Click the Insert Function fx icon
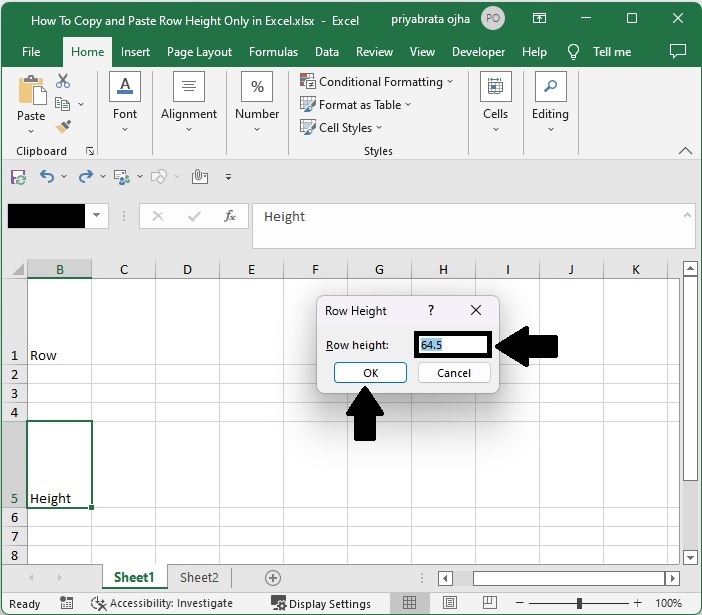702x615 pixels. (x=229, y=216)
